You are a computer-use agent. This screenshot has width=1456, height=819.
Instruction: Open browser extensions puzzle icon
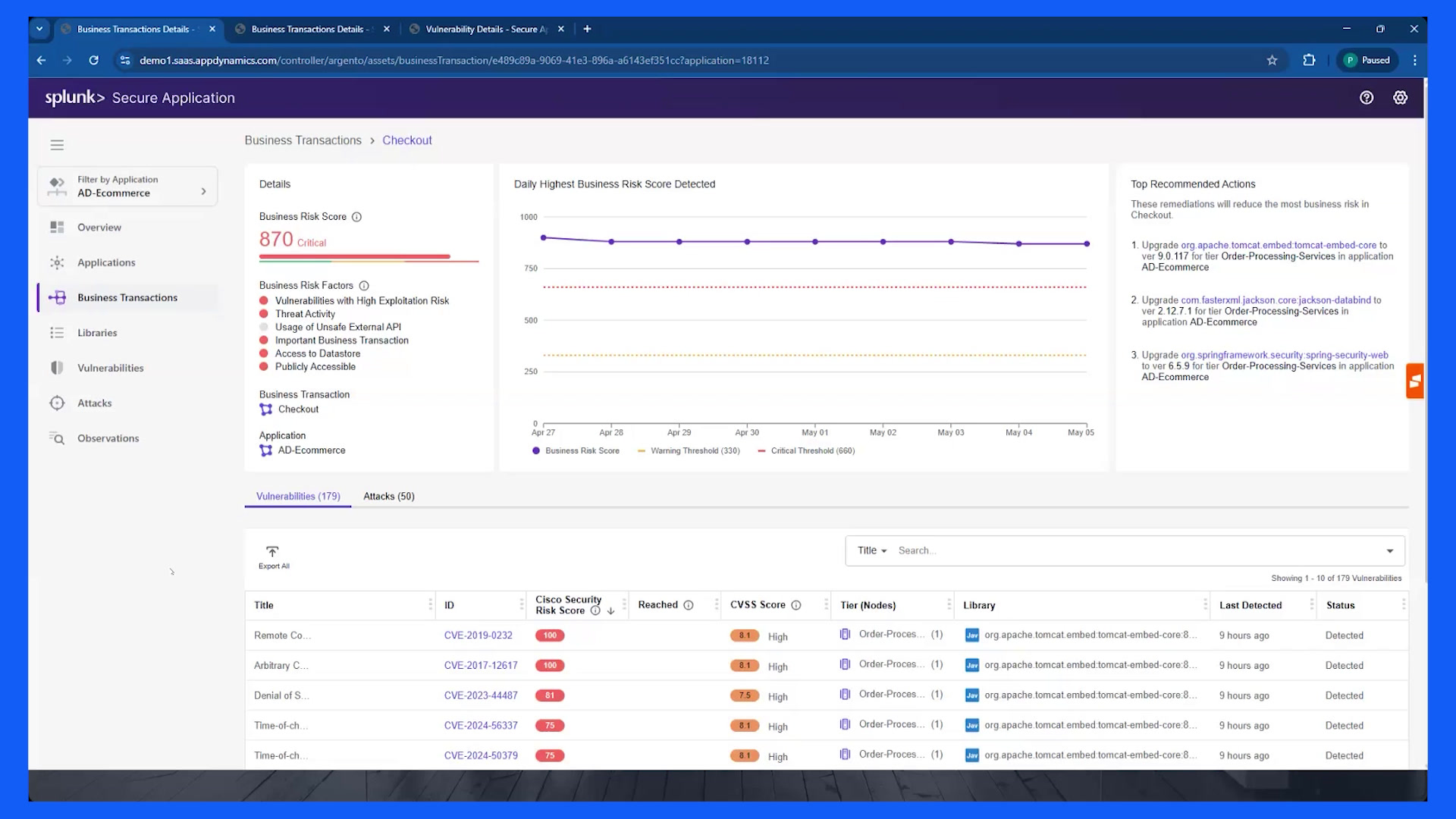tap(1309, 61)
